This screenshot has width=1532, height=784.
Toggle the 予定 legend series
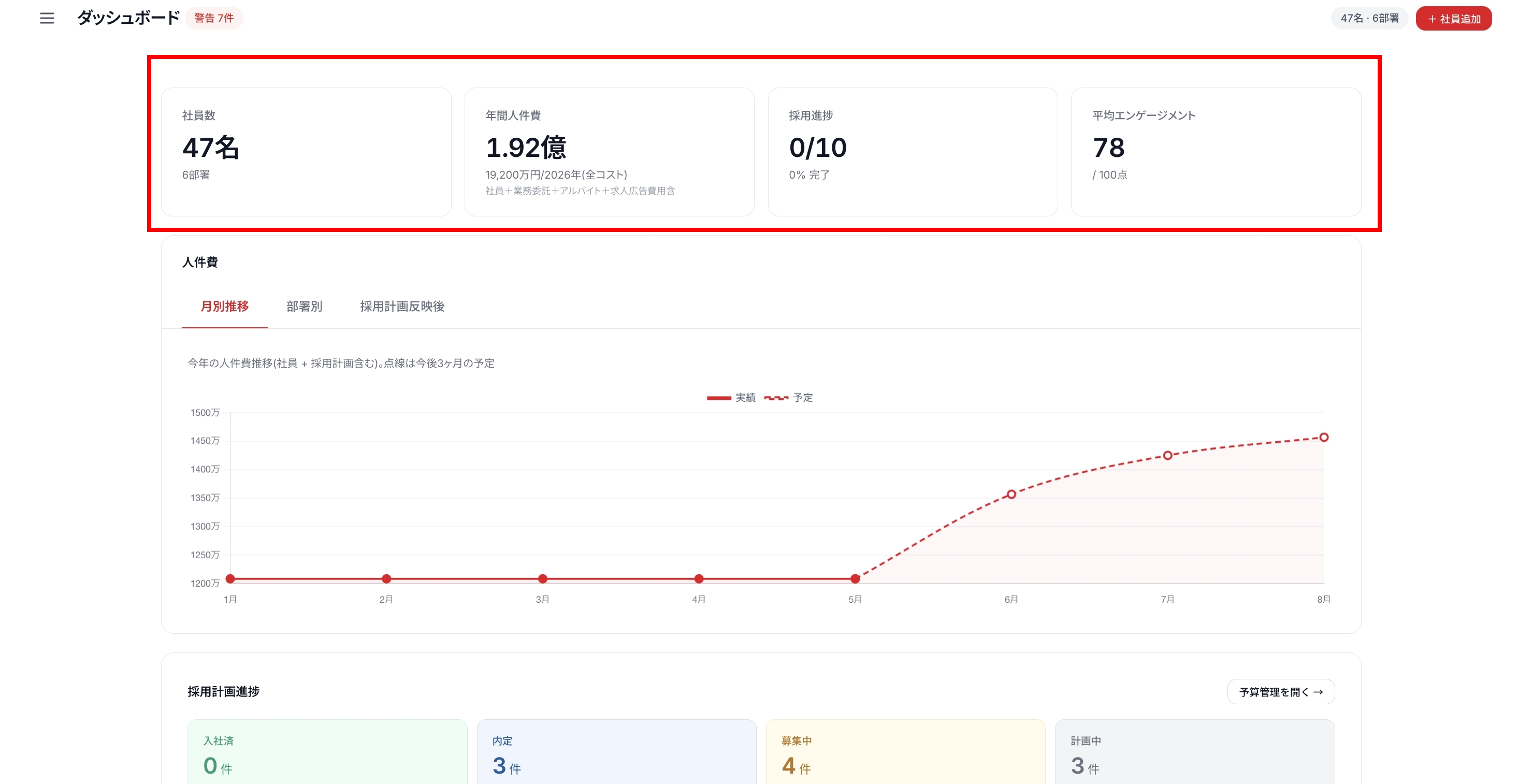[x=788, y=397]
